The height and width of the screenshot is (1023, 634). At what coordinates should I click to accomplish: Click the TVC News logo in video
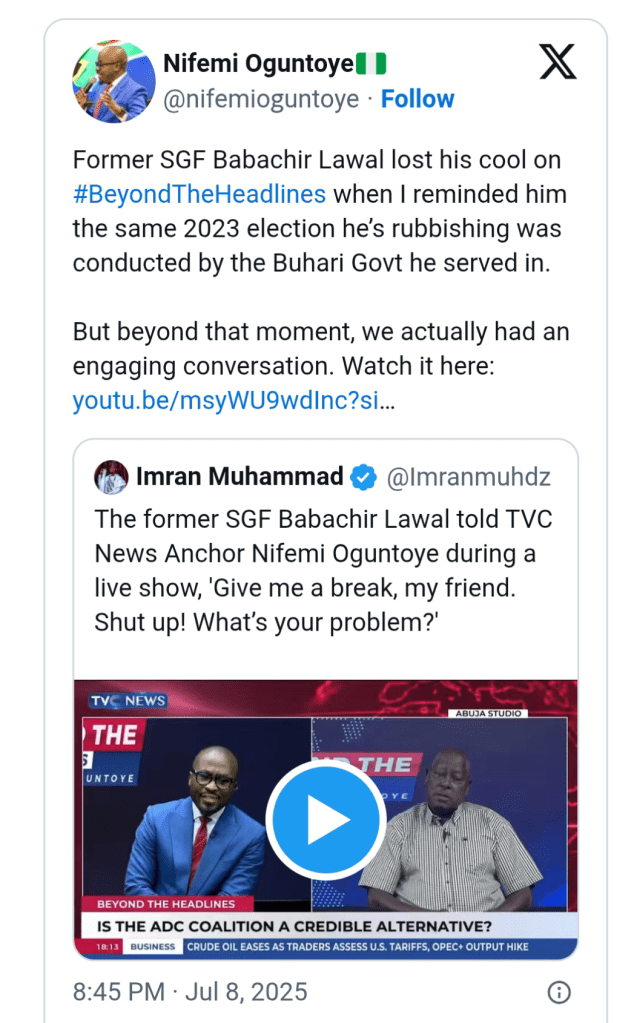pos(127,701)
